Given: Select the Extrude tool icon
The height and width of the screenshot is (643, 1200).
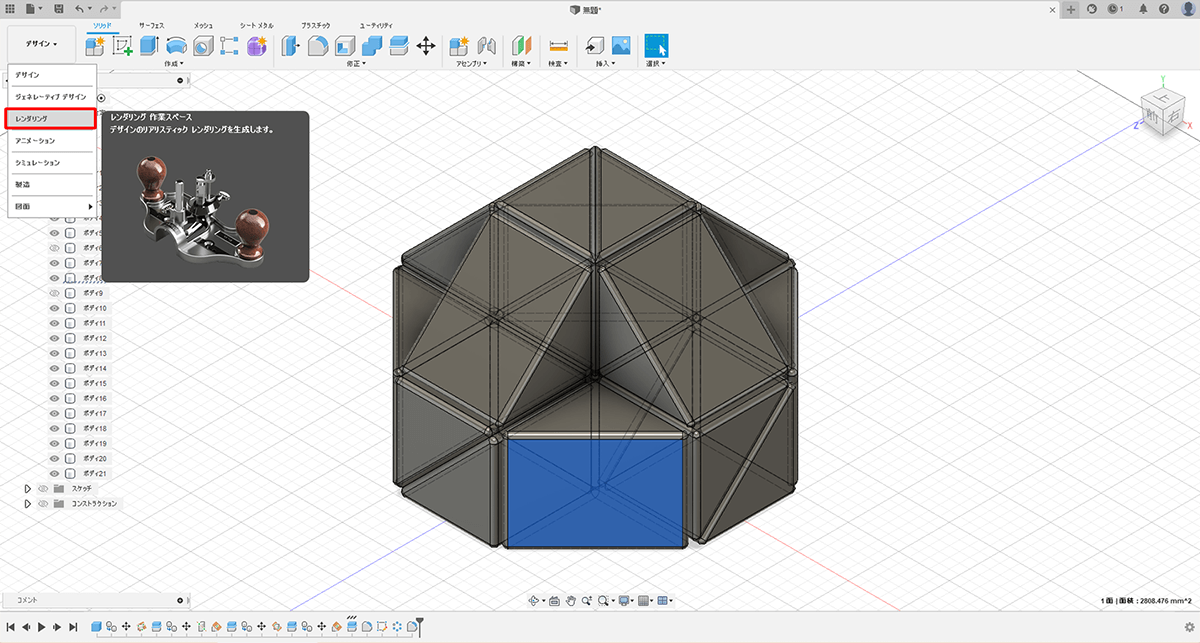Looking at the screenshot, I should point(150,45).
